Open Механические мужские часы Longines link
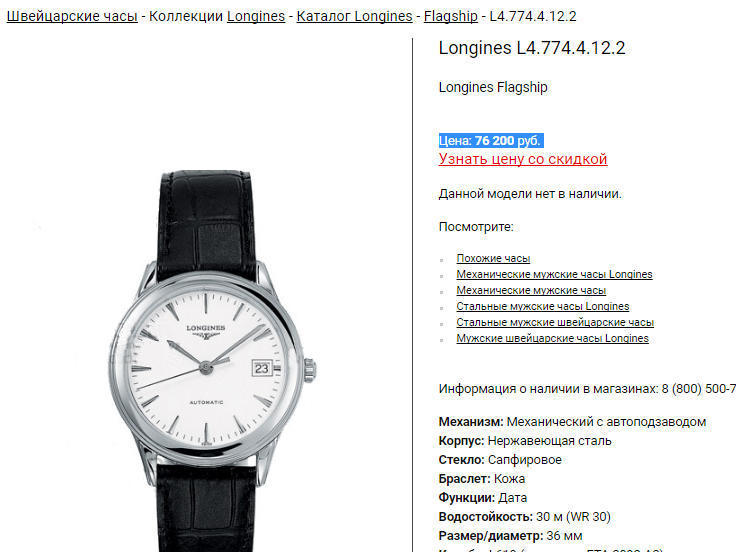 (554, 275)
